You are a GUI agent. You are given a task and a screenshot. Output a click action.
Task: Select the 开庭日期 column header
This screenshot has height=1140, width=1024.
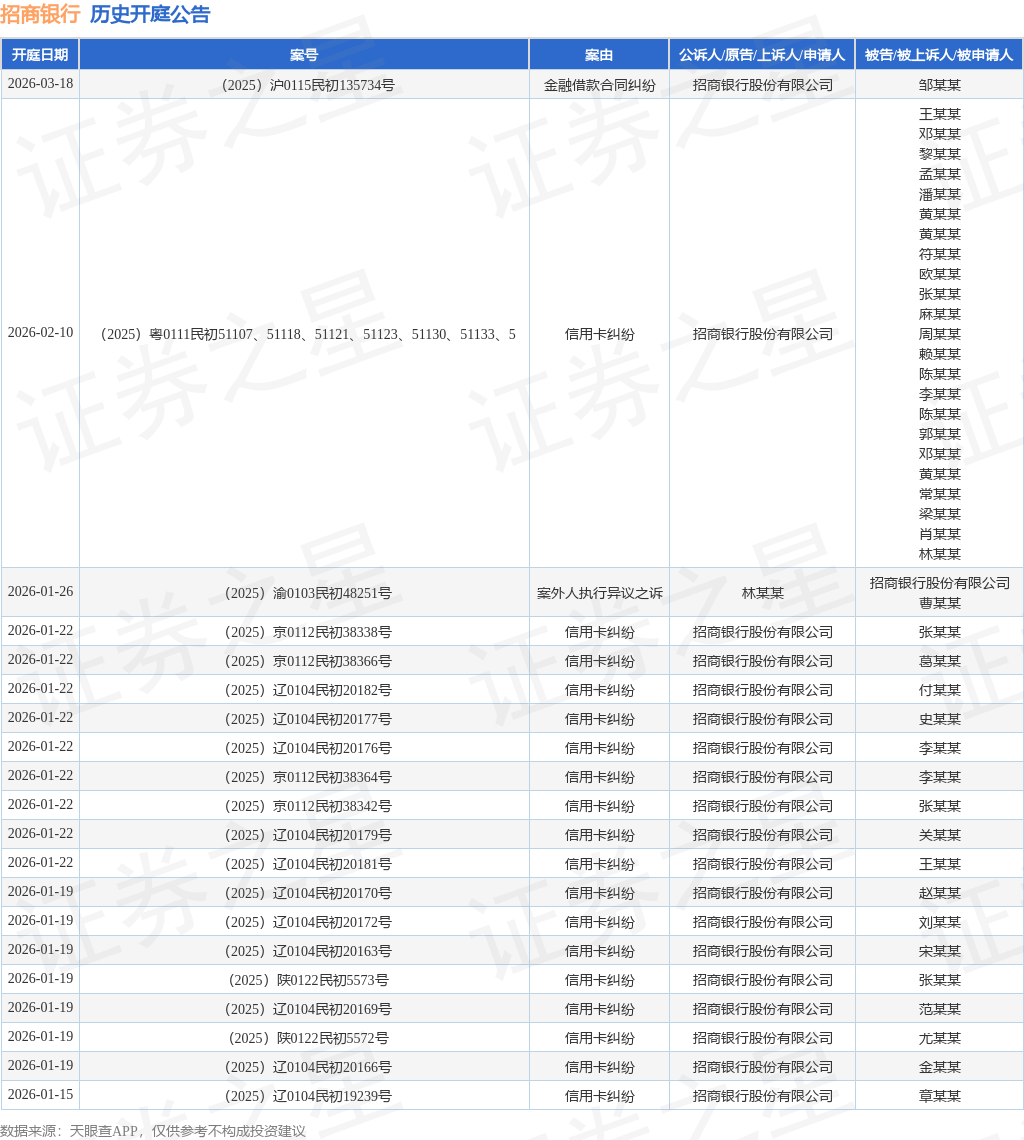click(x=40, y=55)
